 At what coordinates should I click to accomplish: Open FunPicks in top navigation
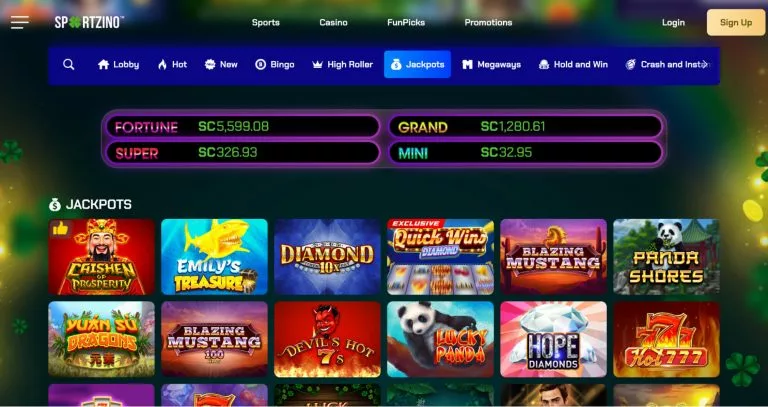406,23
